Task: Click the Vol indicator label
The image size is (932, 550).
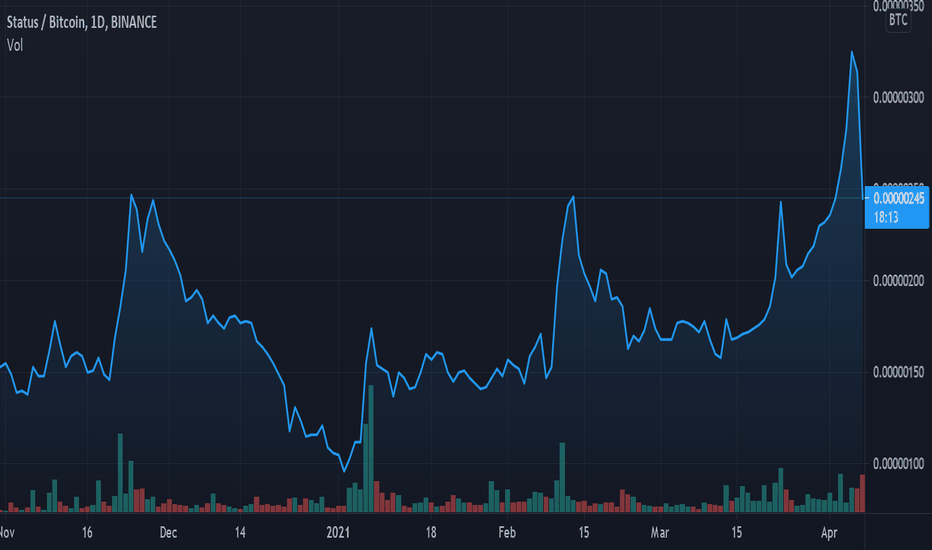Action: pos(15,45)
